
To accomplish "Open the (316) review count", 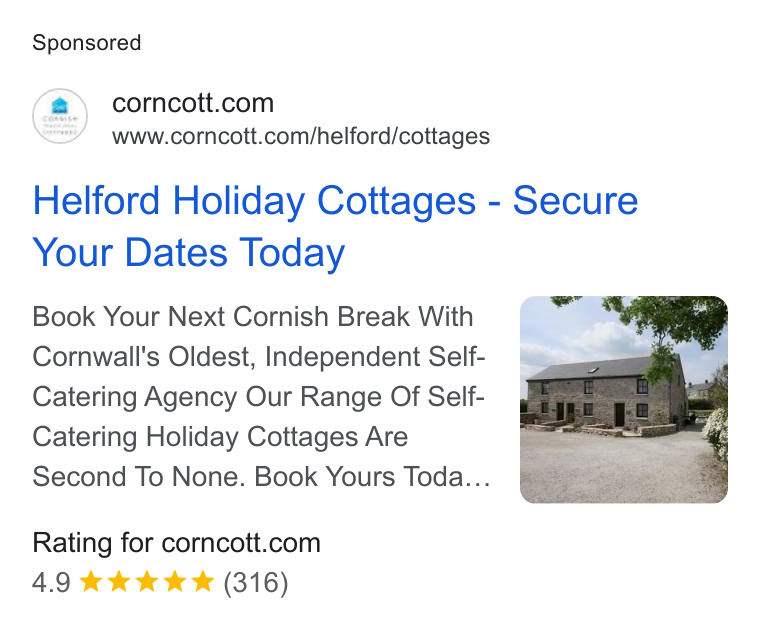I will coord(255,582).
